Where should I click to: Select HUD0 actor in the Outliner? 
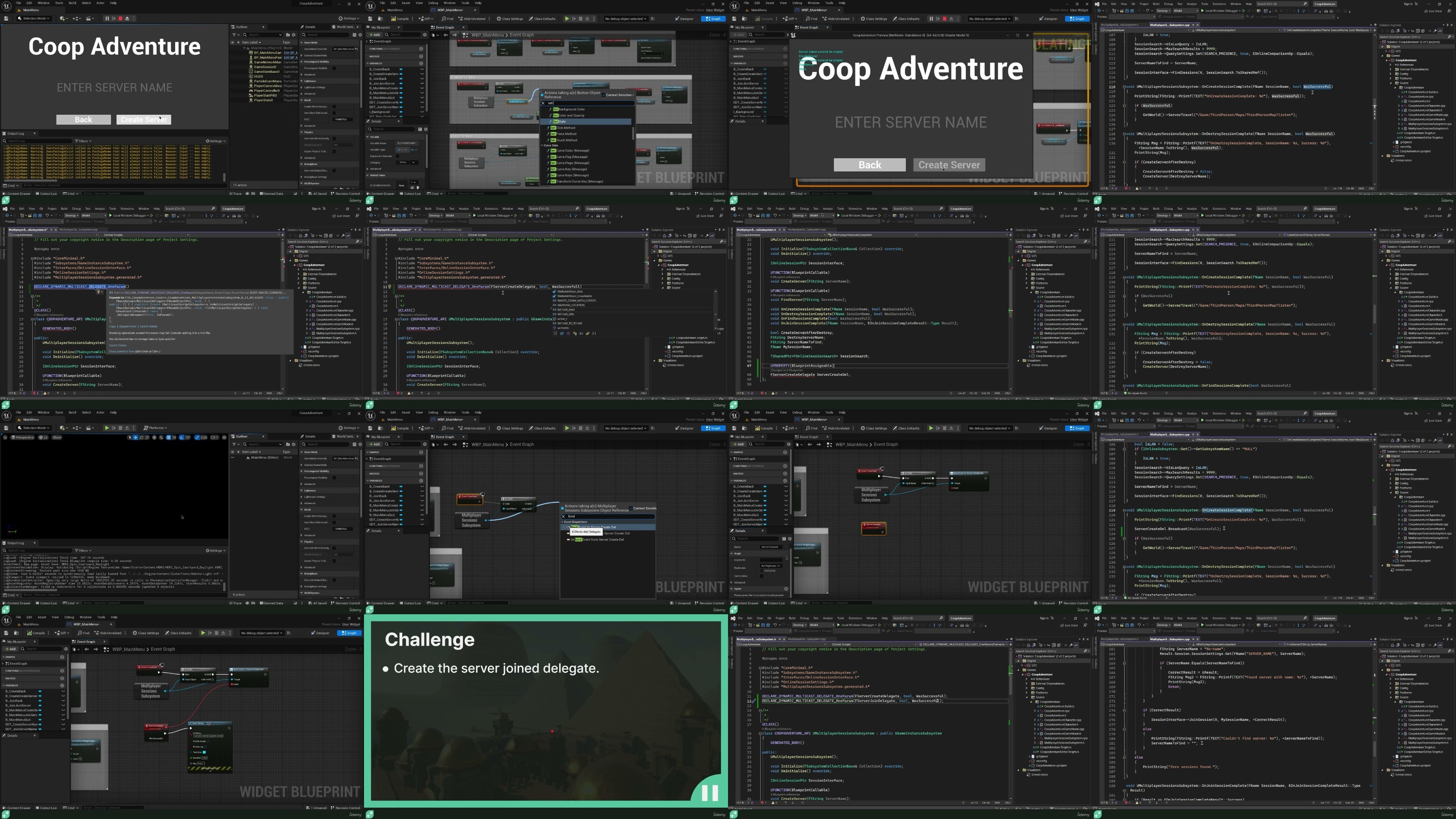(259, 76)
